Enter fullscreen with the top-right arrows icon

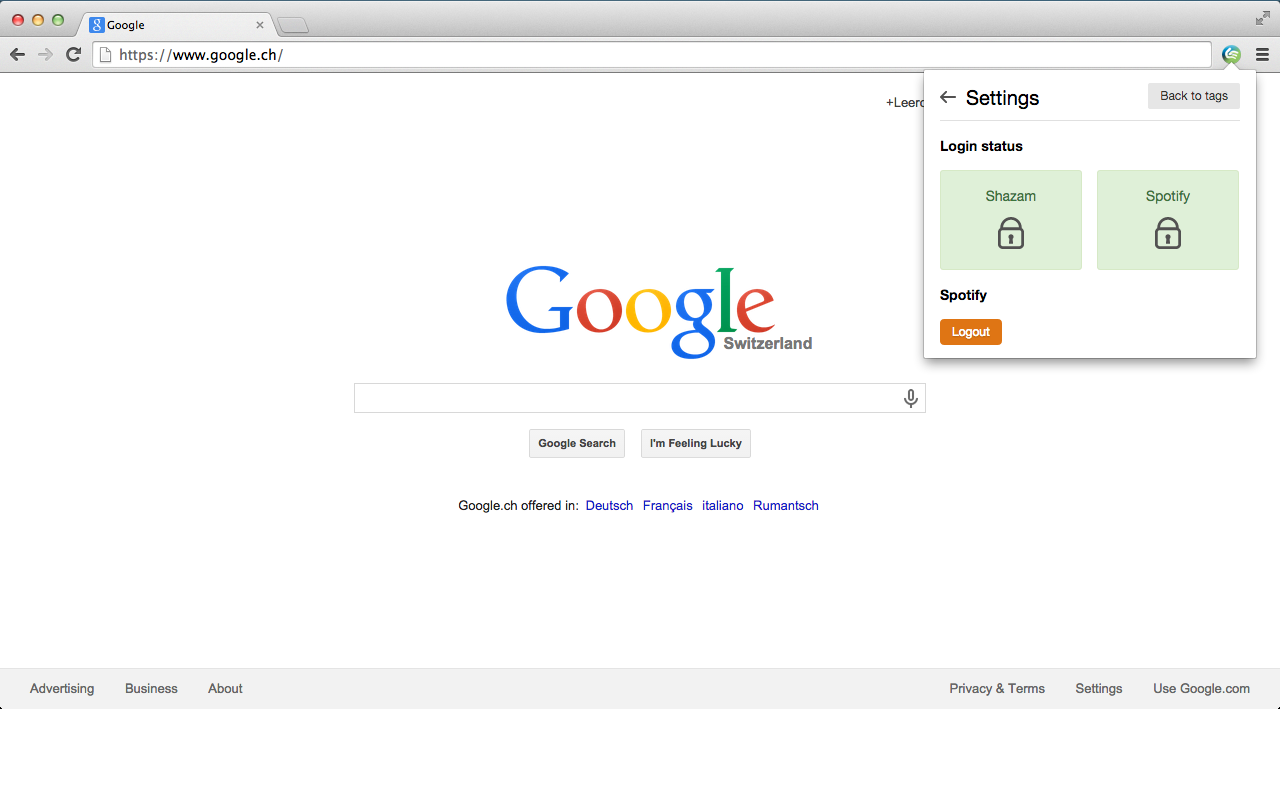click(1263, 18)
